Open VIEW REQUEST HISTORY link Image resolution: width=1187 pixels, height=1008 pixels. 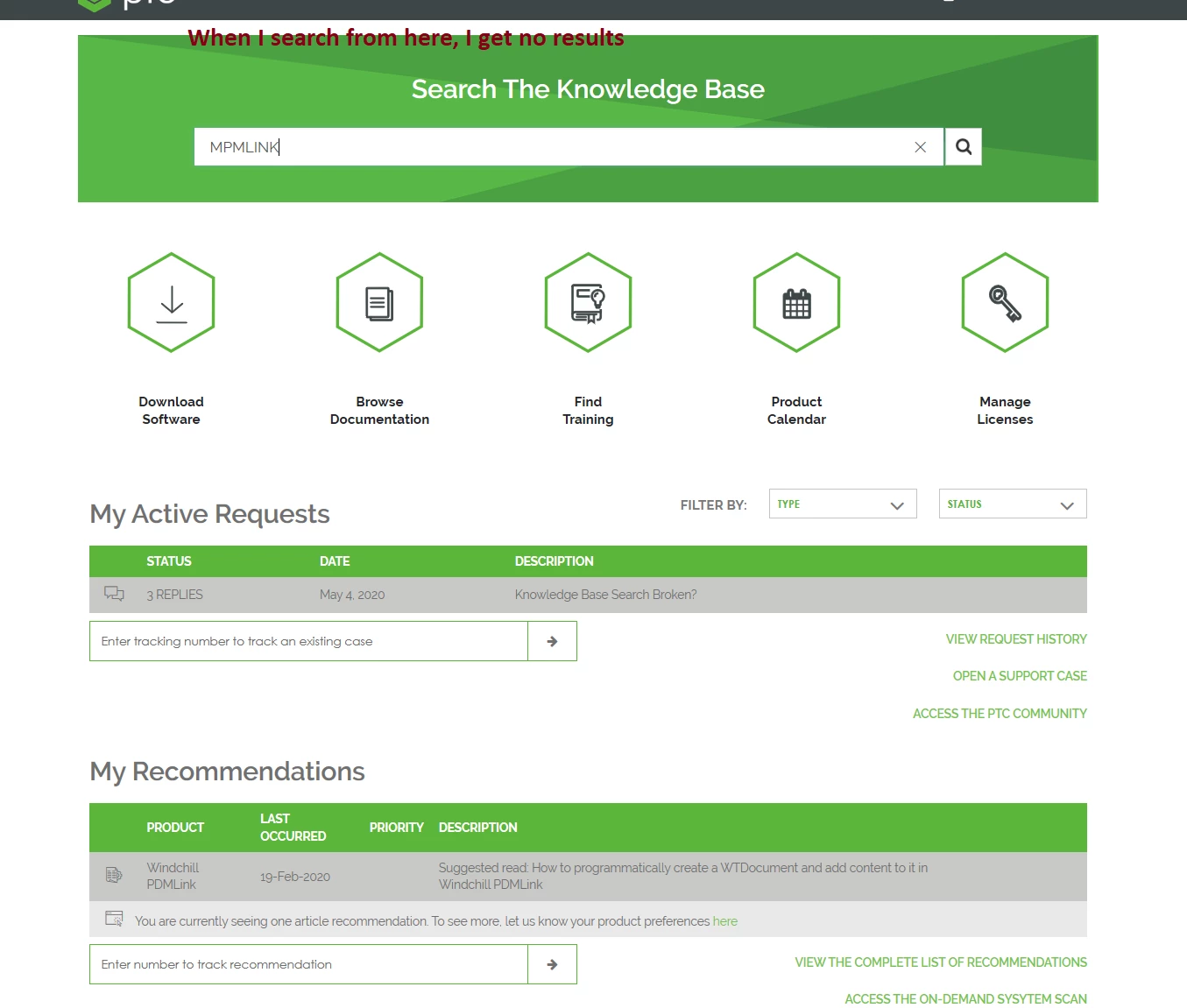coord(1016,639)
